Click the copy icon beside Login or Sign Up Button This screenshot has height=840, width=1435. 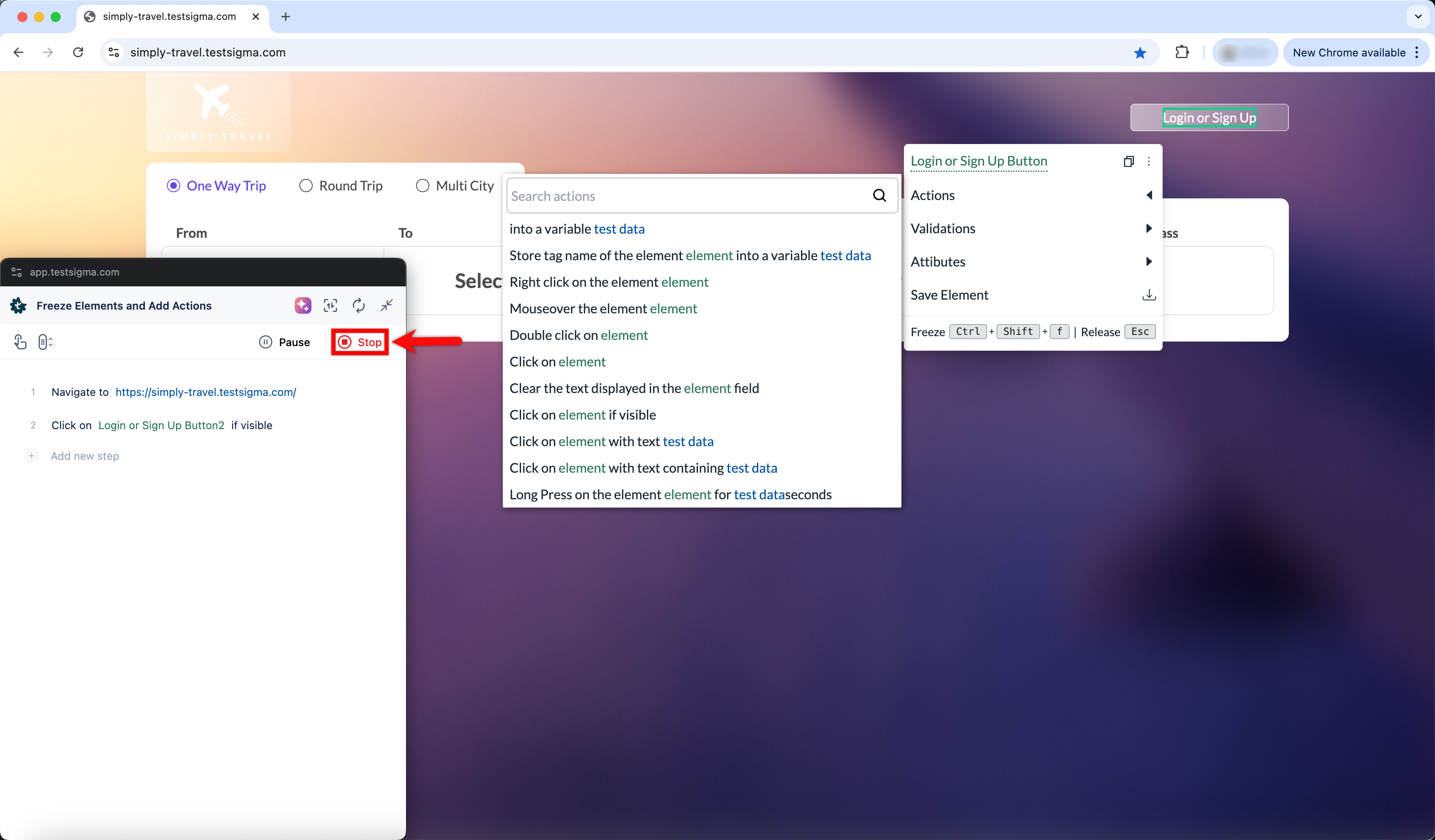(1128, 161)
